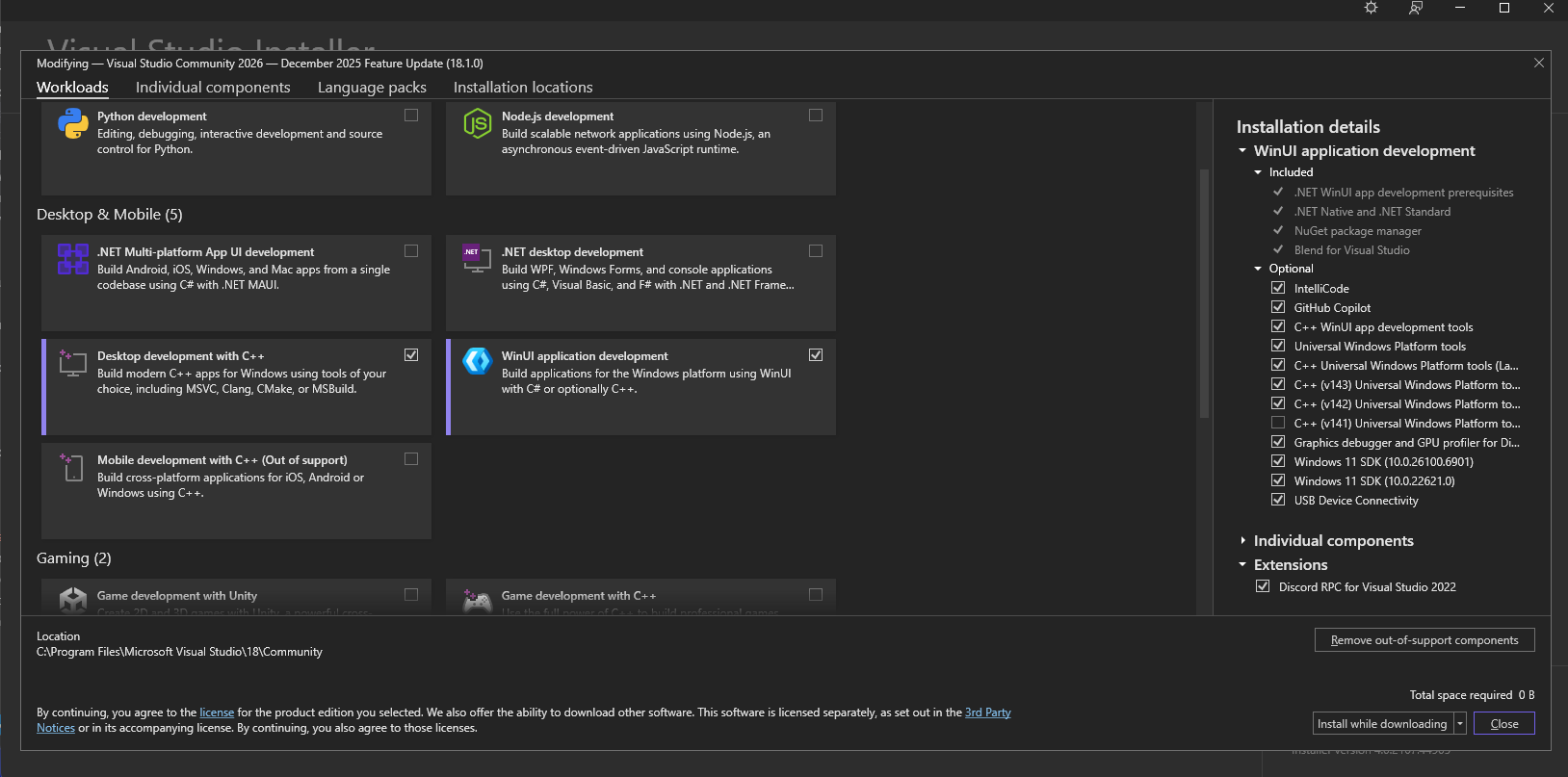Uncheck Desktop development with C++ workload

click(x=411, y=355)
